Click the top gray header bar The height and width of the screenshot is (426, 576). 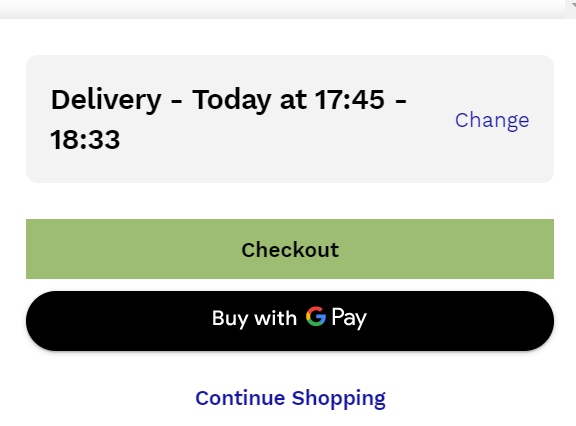point(282,9)
